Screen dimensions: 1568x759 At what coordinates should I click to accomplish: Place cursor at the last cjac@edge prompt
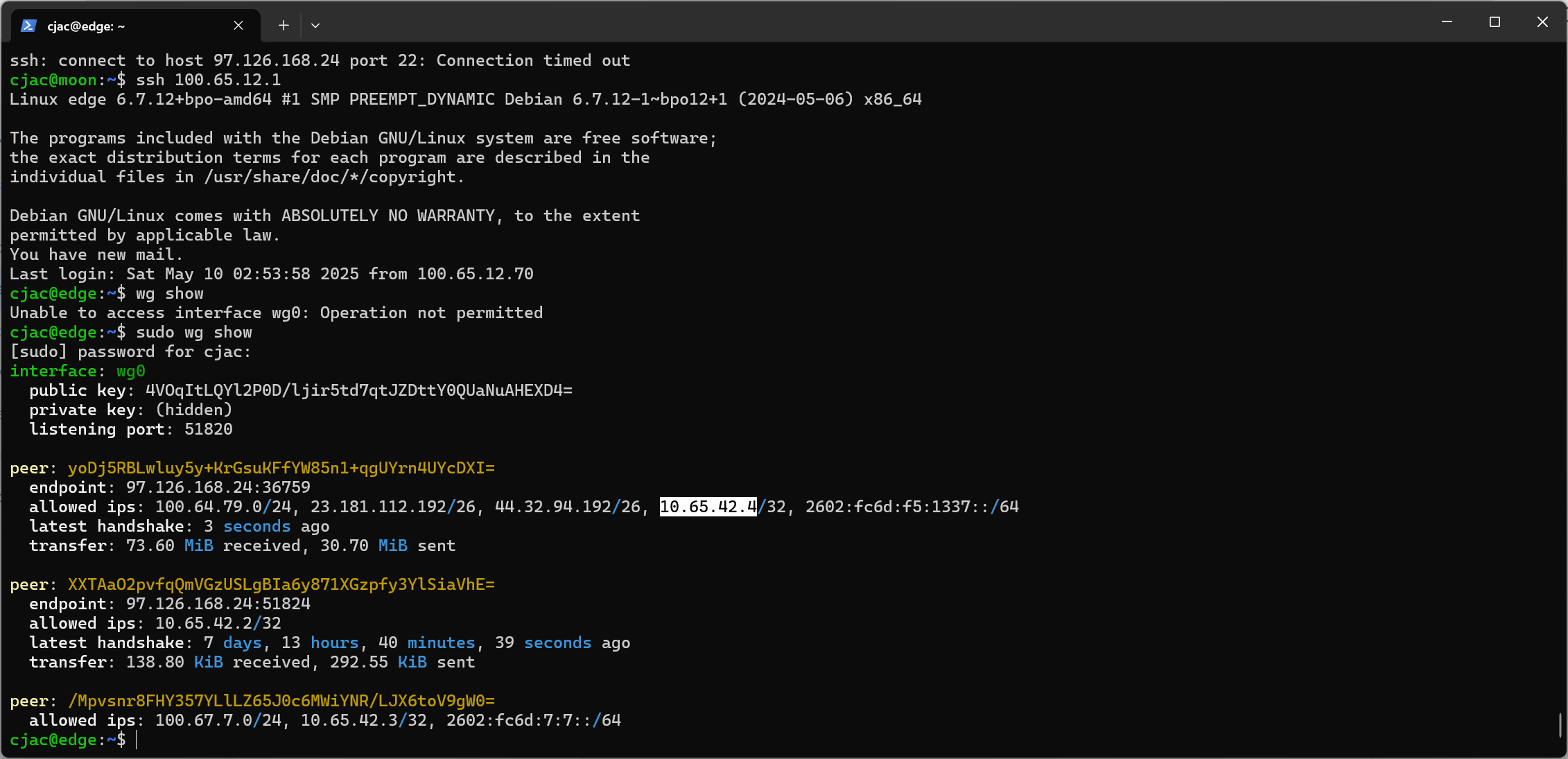(x=137, y=740)
